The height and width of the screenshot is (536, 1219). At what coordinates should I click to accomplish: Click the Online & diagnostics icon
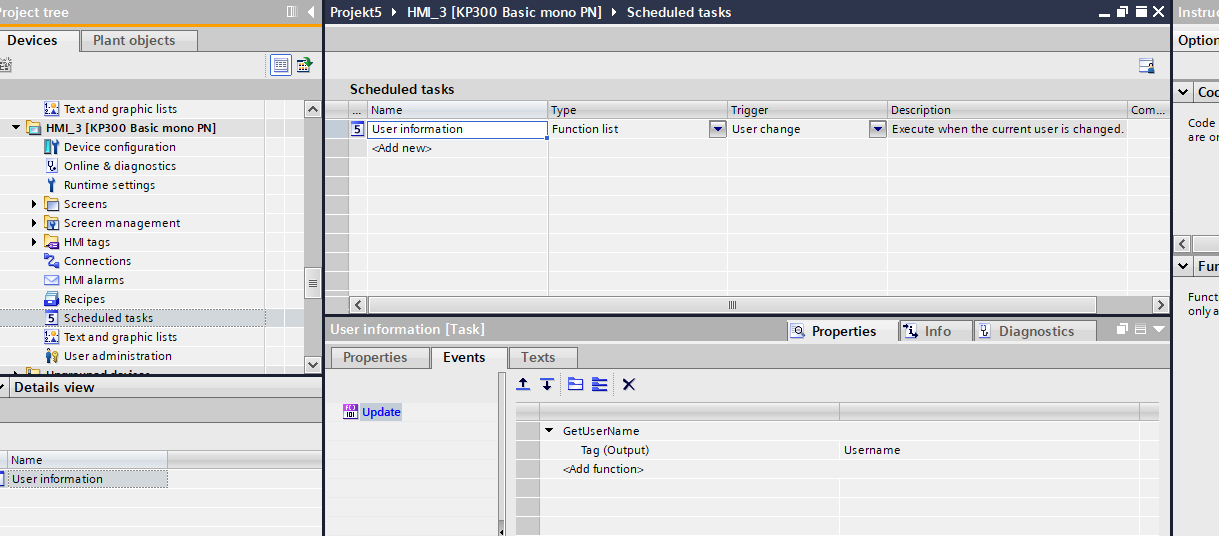[x=52, y=166]
